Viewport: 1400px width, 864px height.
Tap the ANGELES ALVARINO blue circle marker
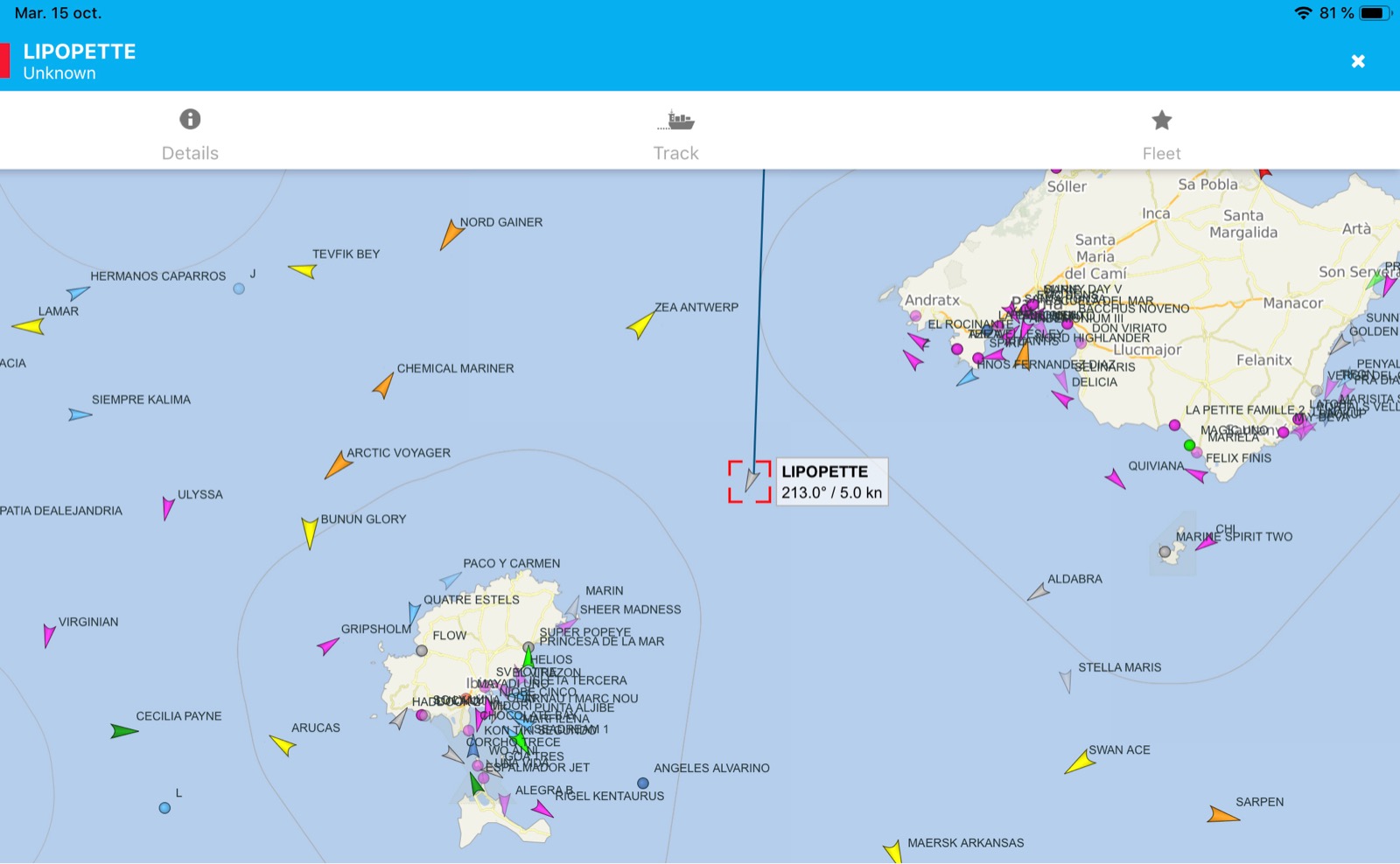tap(643, 784)
